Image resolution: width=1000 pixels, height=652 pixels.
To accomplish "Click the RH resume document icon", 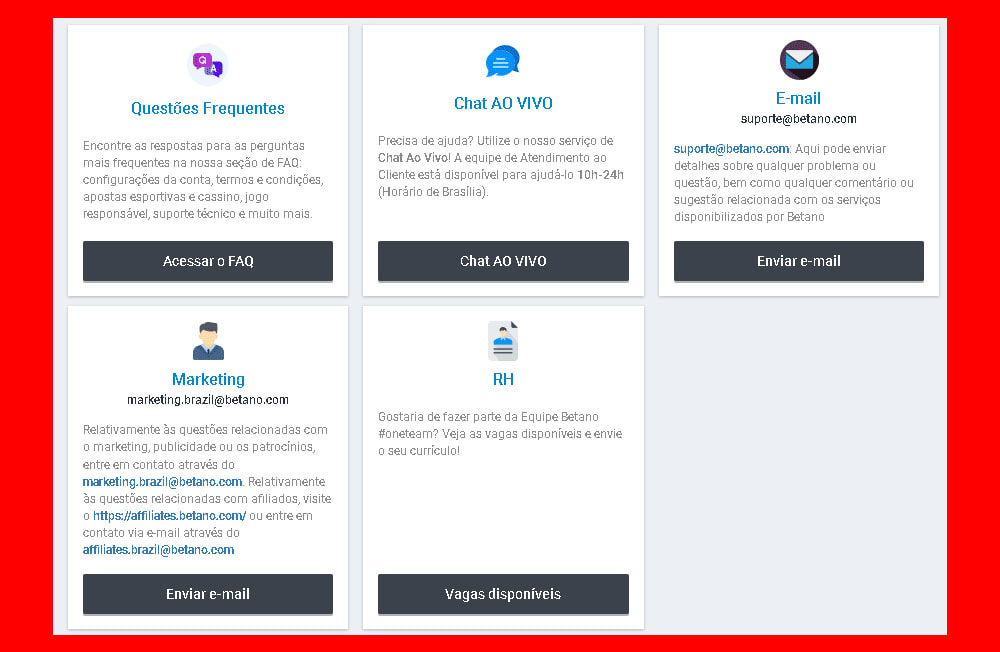I will pyautogui.click(x=503, y=341).
